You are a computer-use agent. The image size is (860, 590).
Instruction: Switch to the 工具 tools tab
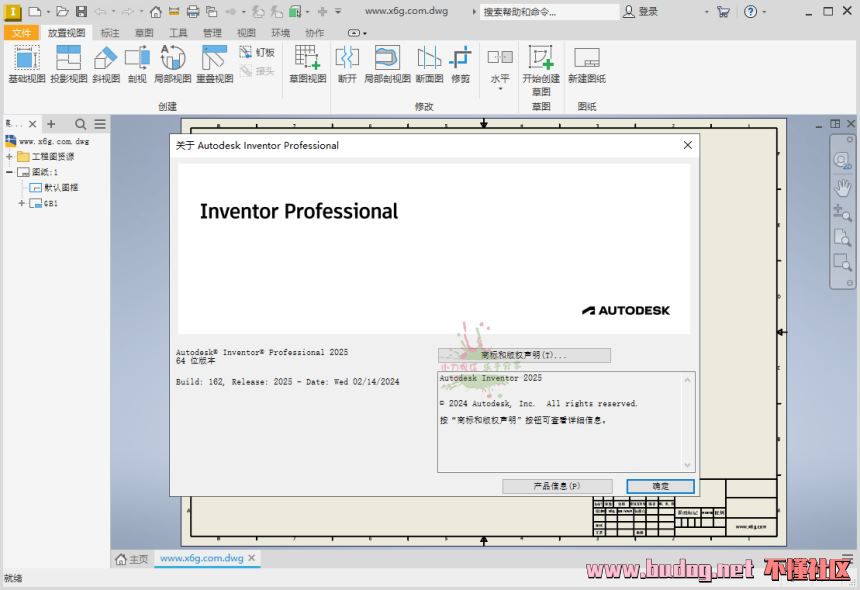point(178,33)
